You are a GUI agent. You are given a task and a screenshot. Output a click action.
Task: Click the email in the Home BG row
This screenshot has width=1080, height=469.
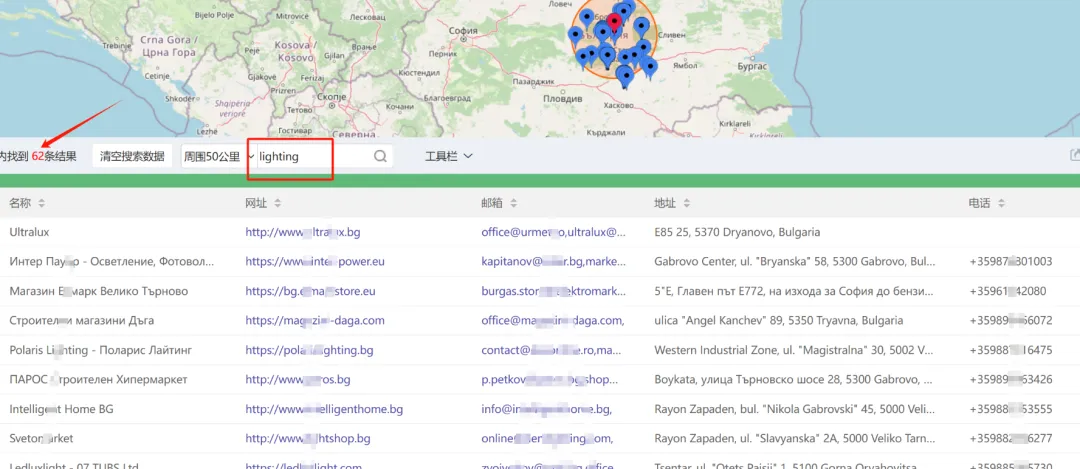pos(547,409)
